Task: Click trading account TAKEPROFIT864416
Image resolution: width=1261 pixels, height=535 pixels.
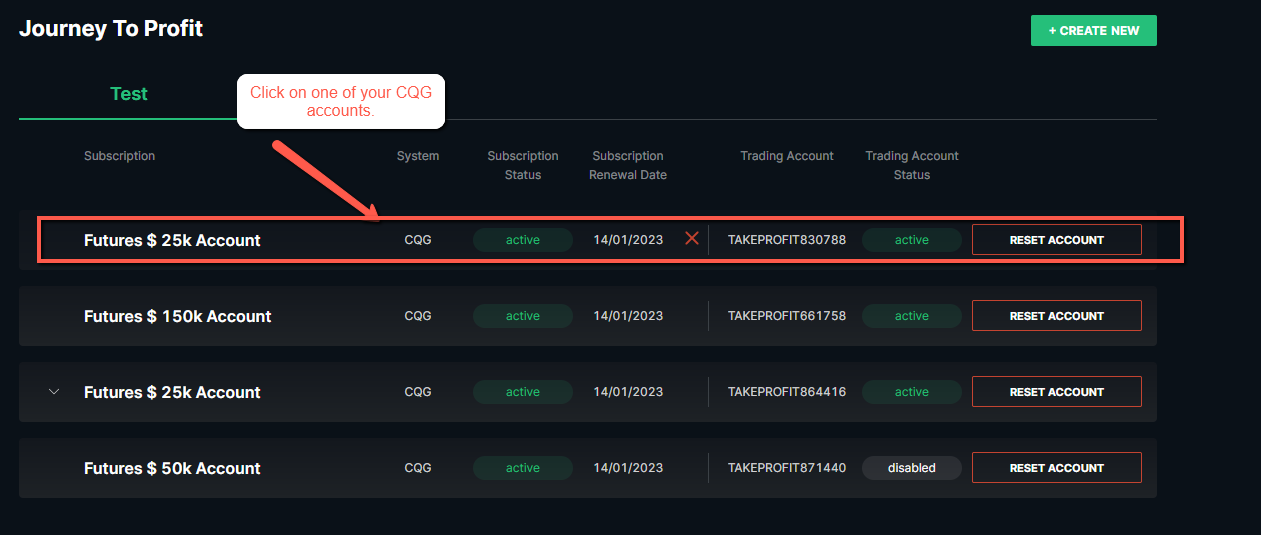Action: click(787, 392)
